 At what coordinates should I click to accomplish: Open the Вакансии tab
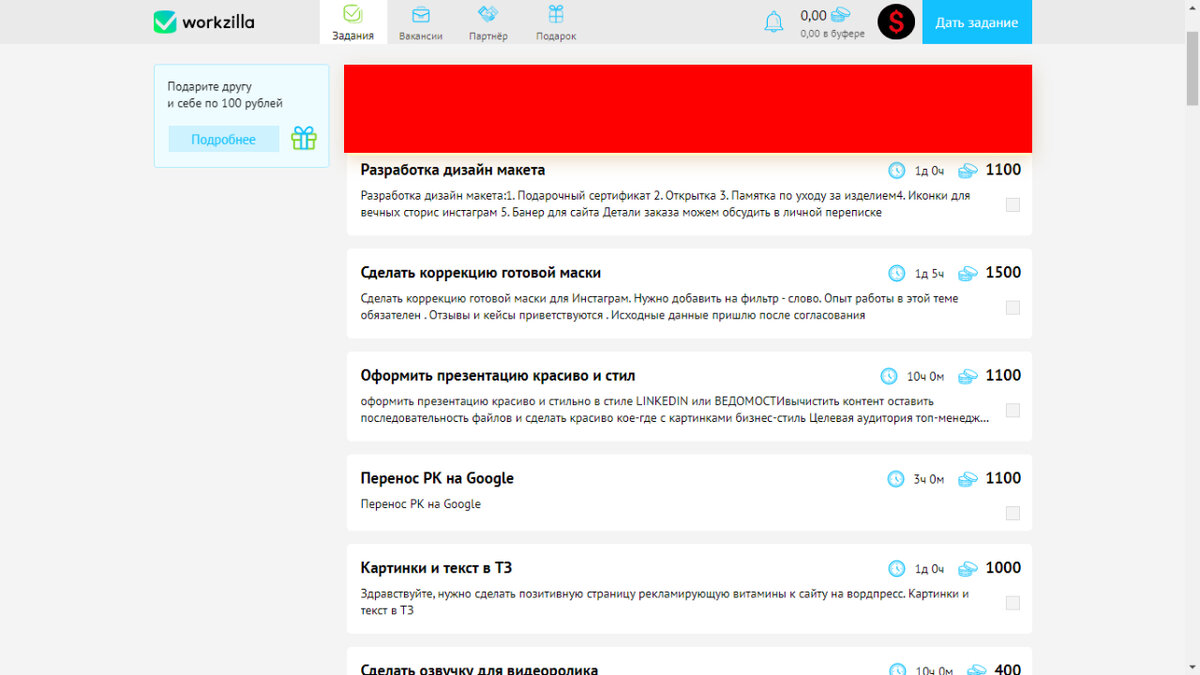point(420,22)
